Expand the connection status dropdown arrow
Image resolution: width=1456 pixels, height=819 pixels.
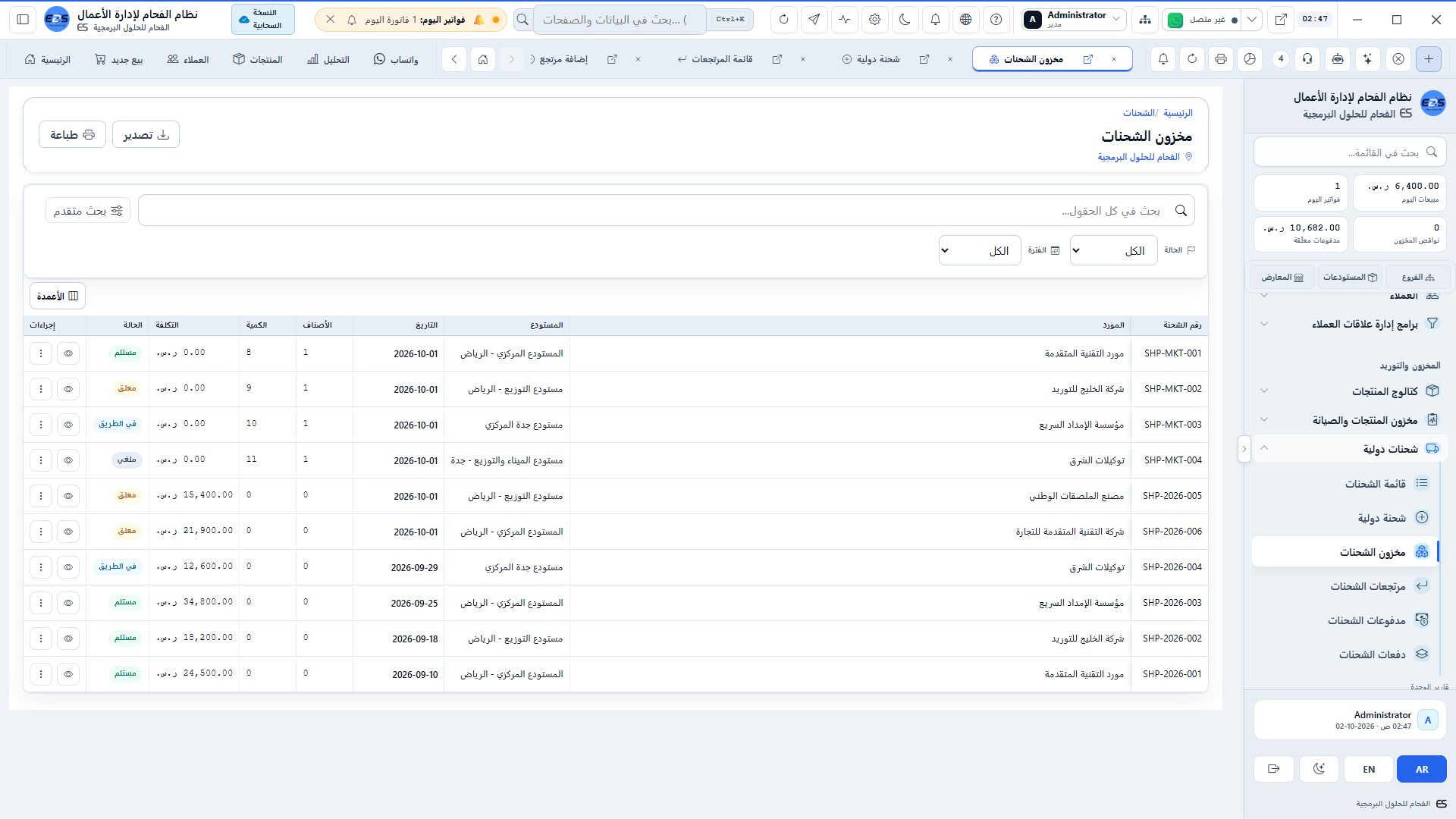1252,20
